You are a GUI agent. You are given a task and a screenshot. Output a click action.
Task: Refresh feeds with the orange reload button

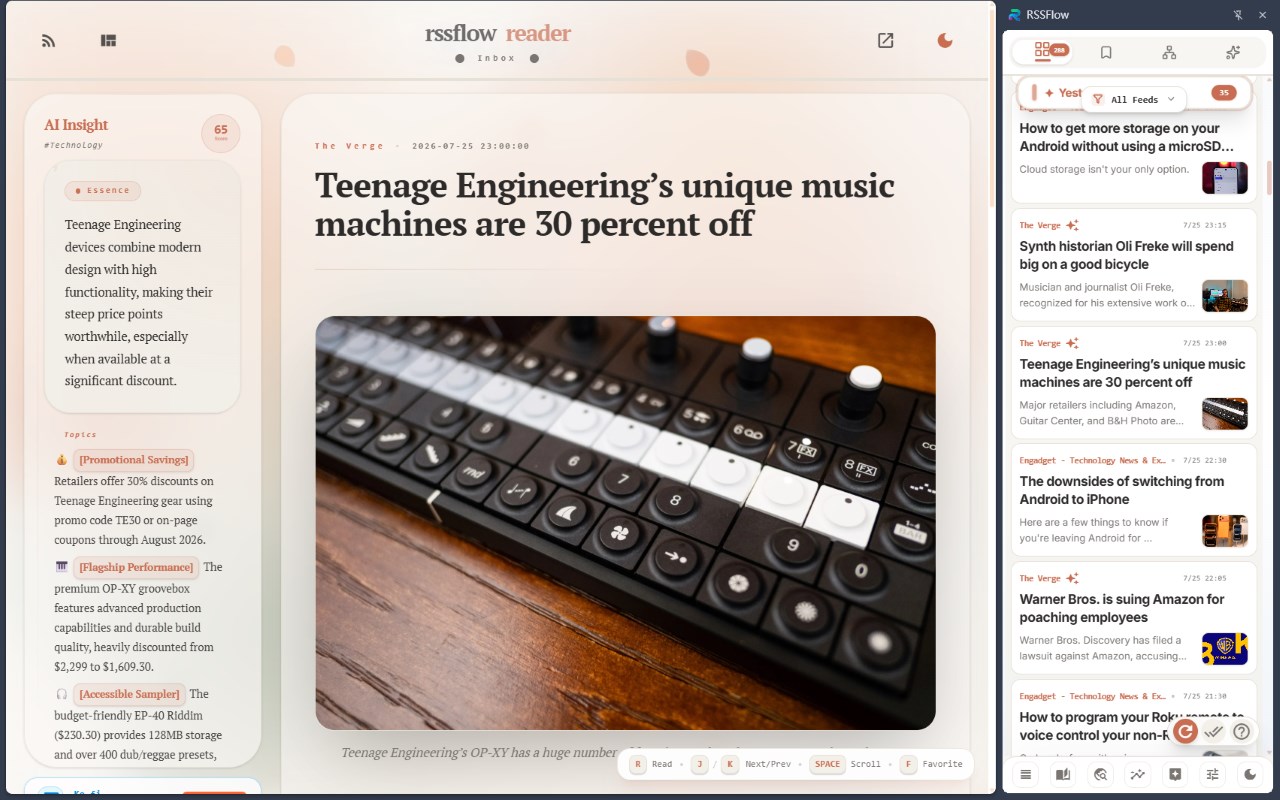point(1185,731)
